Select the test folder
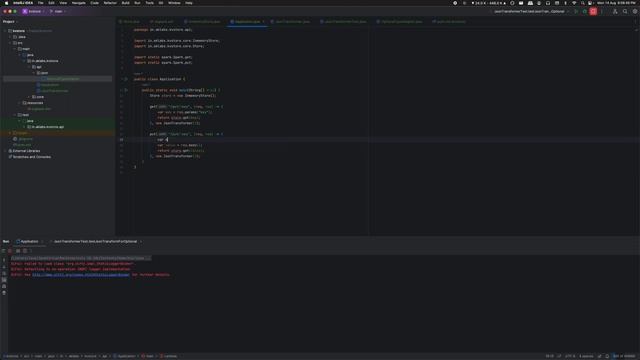The image size is (640, 360). coord(23,115)
